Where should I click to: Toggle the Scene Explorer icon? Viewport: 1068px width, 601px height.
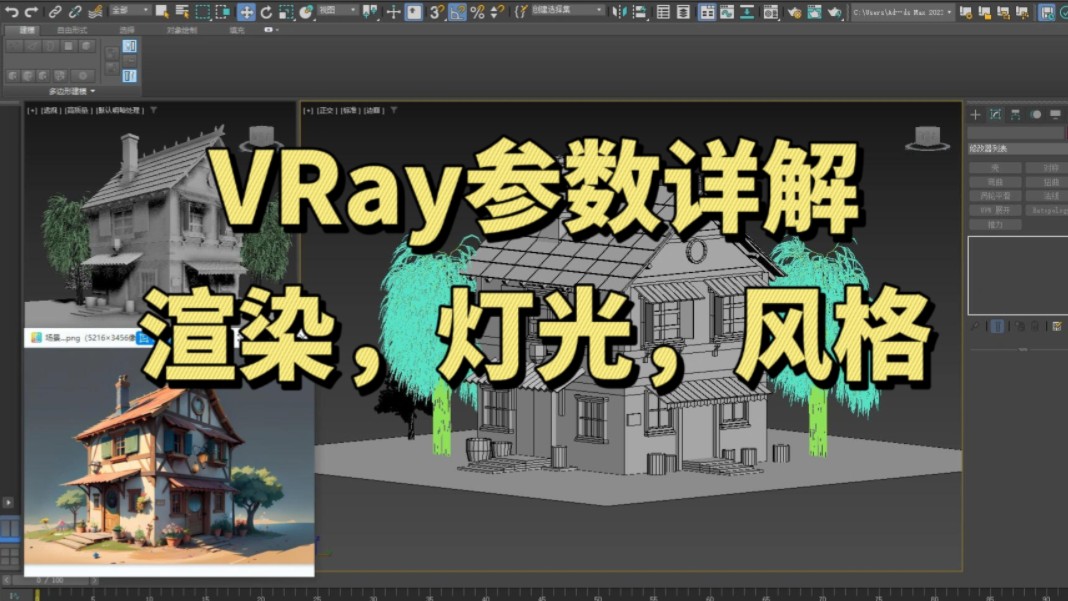pos(663,12)
